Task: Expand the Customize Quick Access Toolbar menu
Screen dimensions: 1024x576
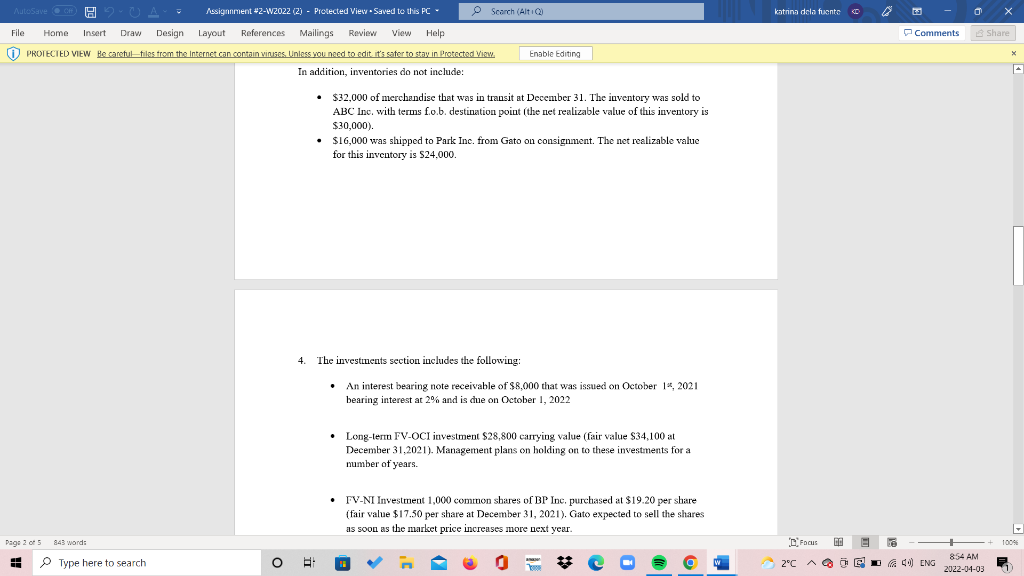Action: pos(179,12)
